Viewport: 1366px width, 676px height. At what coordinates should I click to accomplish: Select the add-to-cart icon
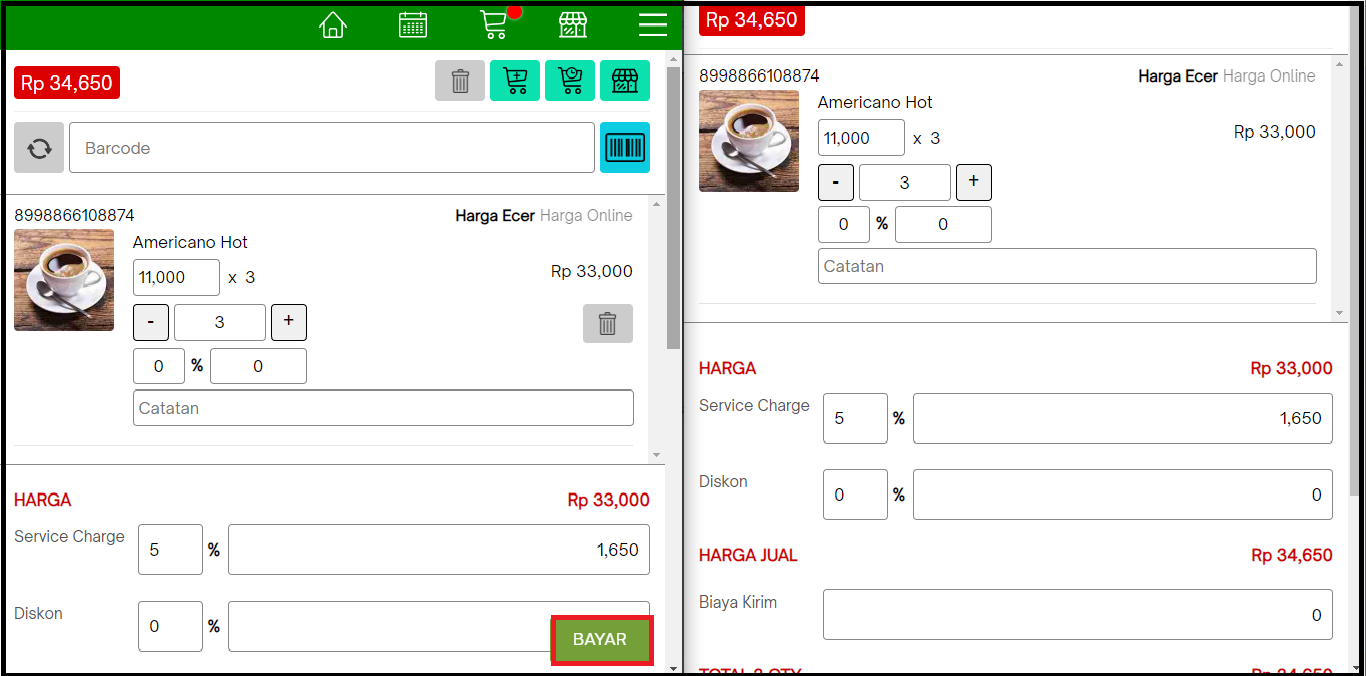(514, 80)
